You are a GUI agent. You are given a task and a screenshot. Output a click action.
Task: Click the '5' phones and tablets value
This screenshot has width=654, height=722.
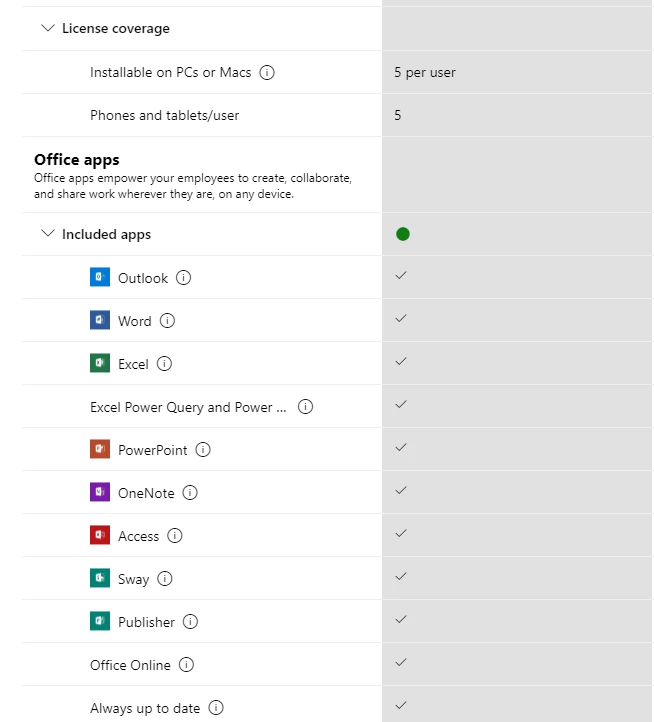[x=397, y=115]
